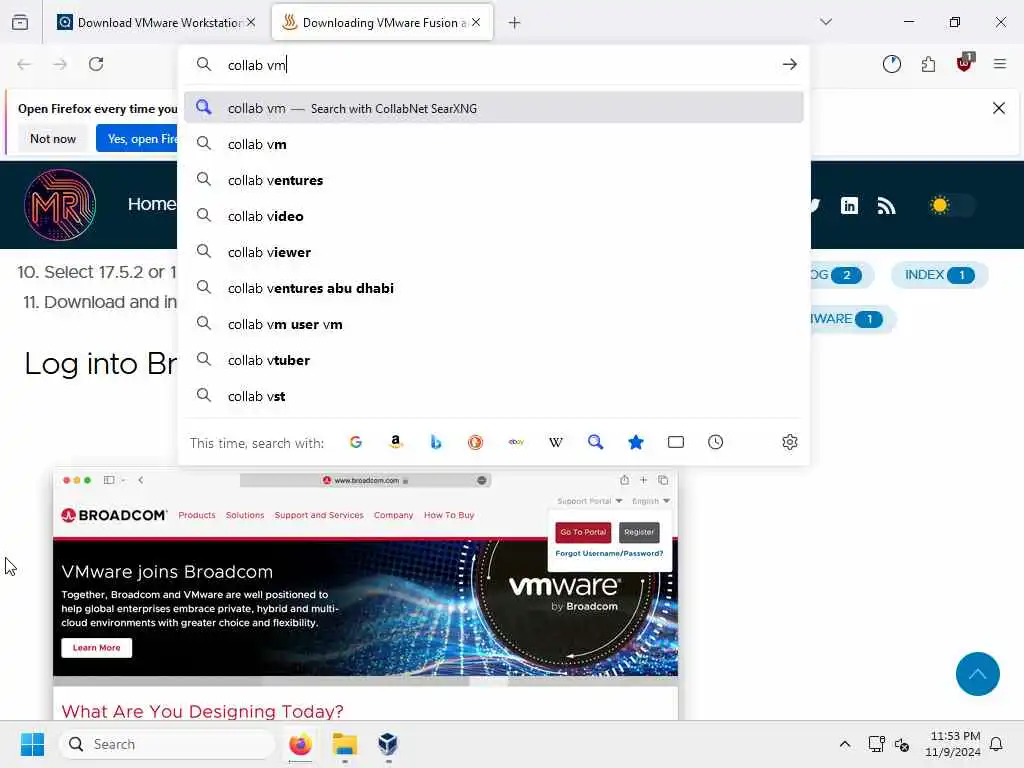The width and height of the screenshot is (1024, 768).
Task: Search with CollabNet SearXNG magnifier icon
Action: [596, 442]
